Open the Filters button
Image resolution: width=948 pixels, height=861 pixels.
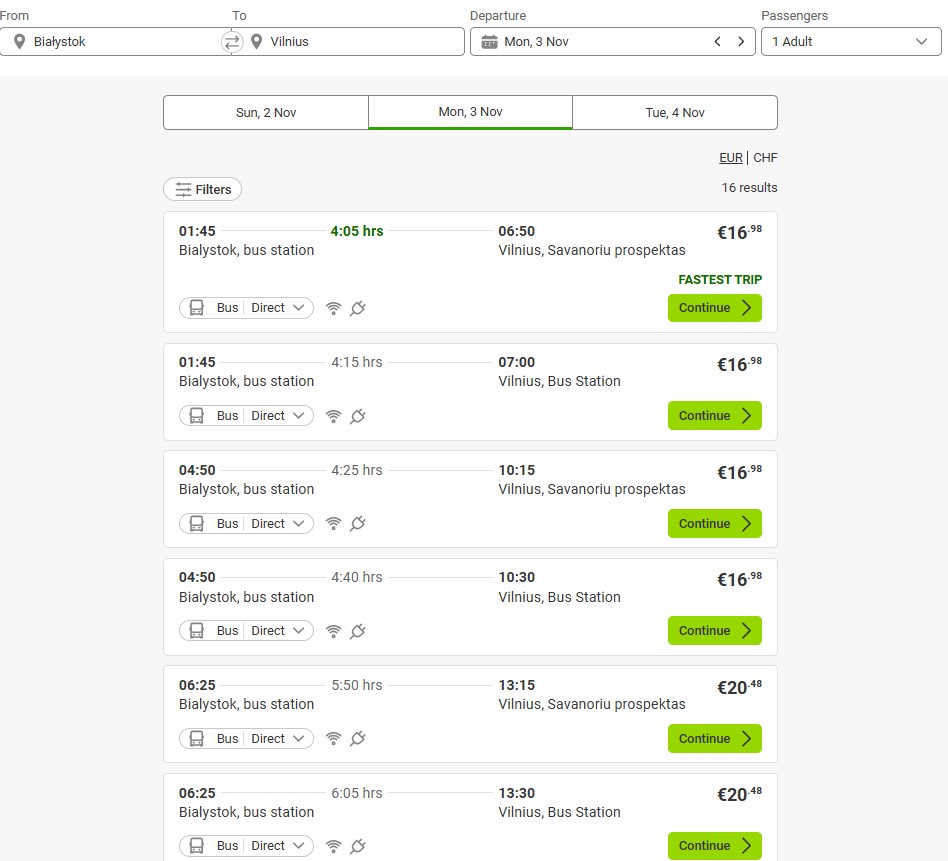(203, 190)
